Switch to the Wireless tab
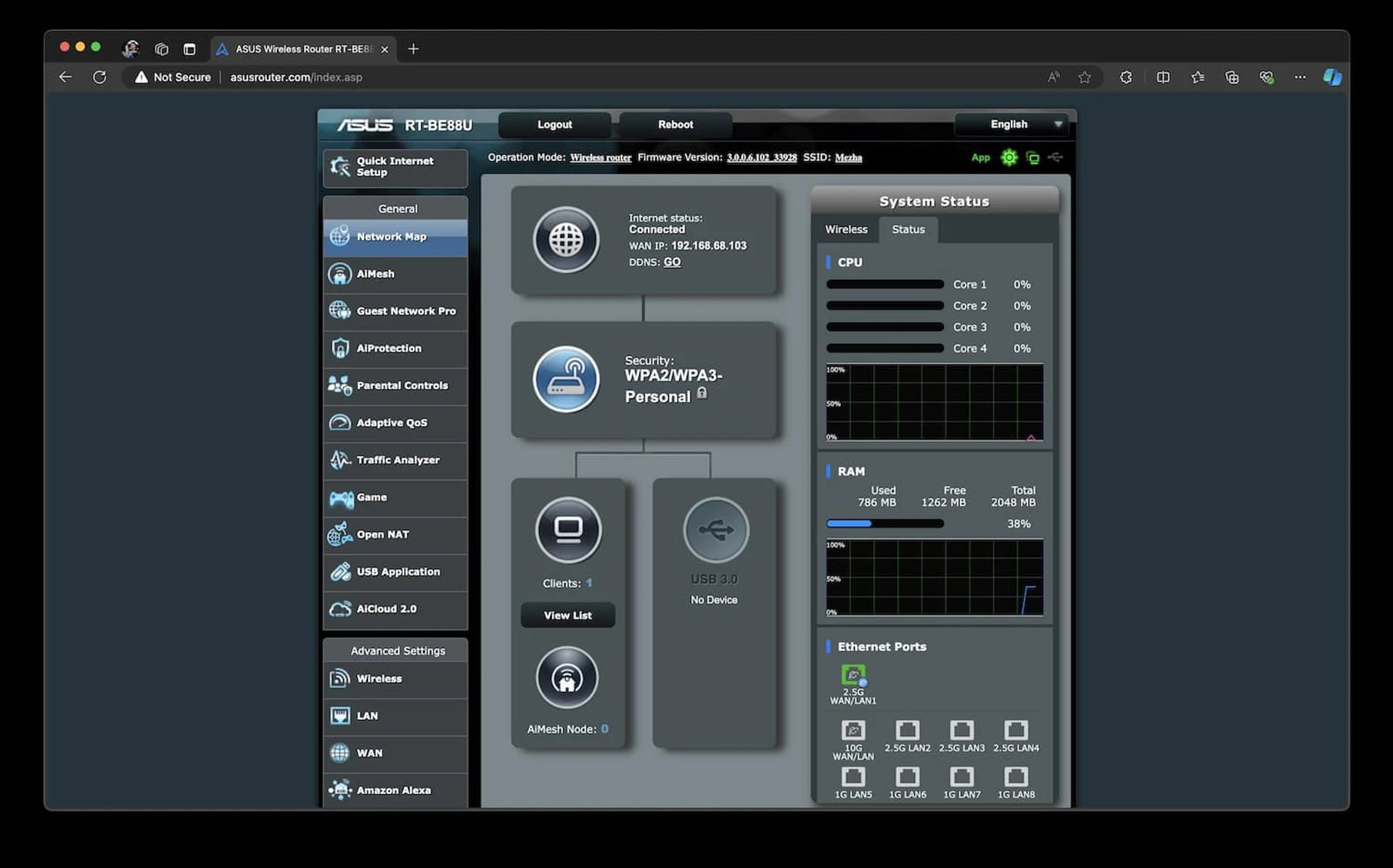 (846, 229)
